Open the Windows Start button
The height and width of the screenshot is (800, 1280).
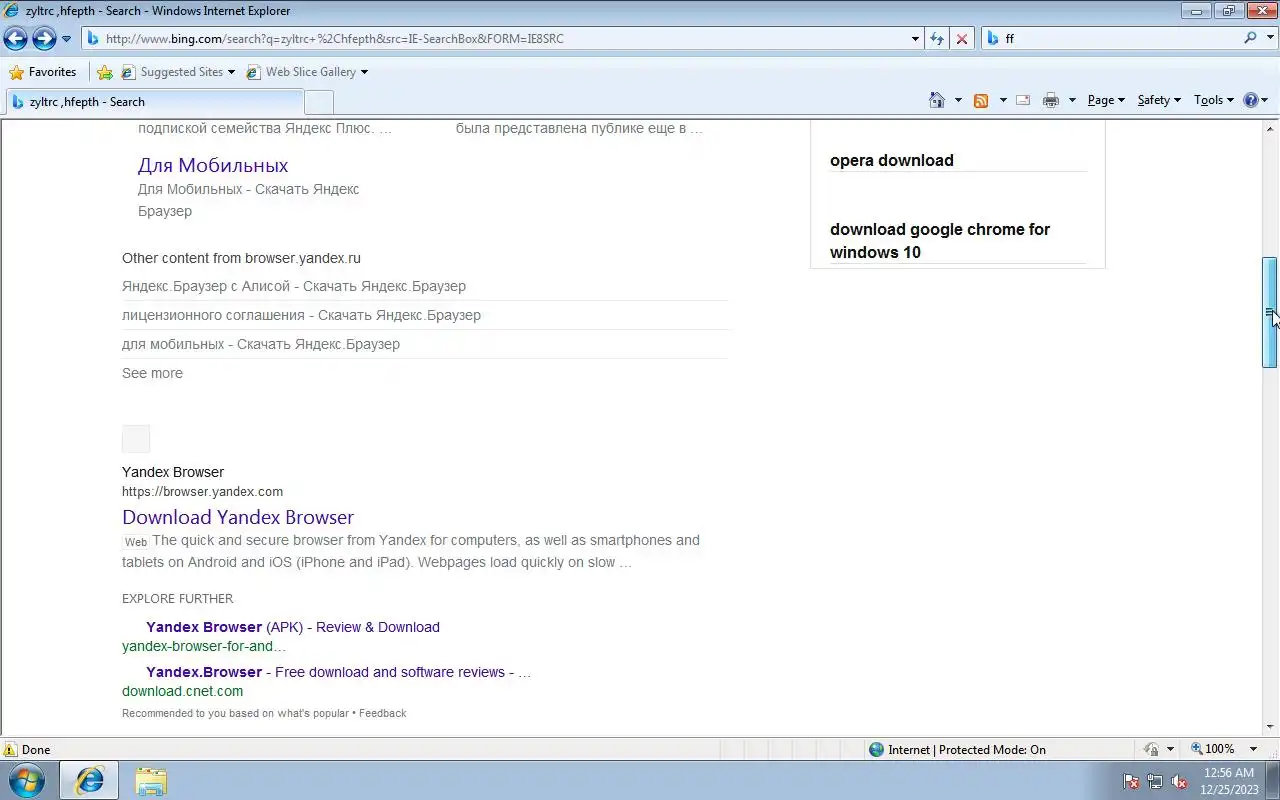tap(27, 780)
